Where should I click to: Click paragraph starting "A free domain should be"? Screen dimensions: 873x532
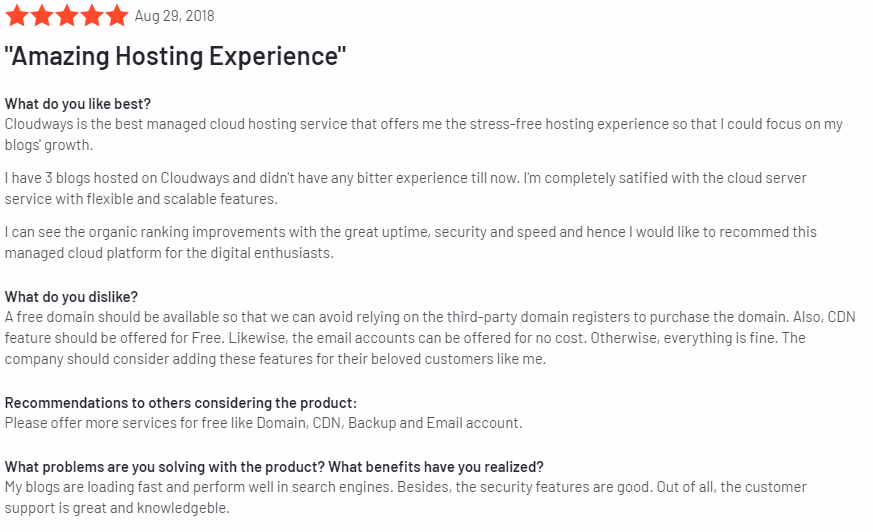[x=430, y=338]
